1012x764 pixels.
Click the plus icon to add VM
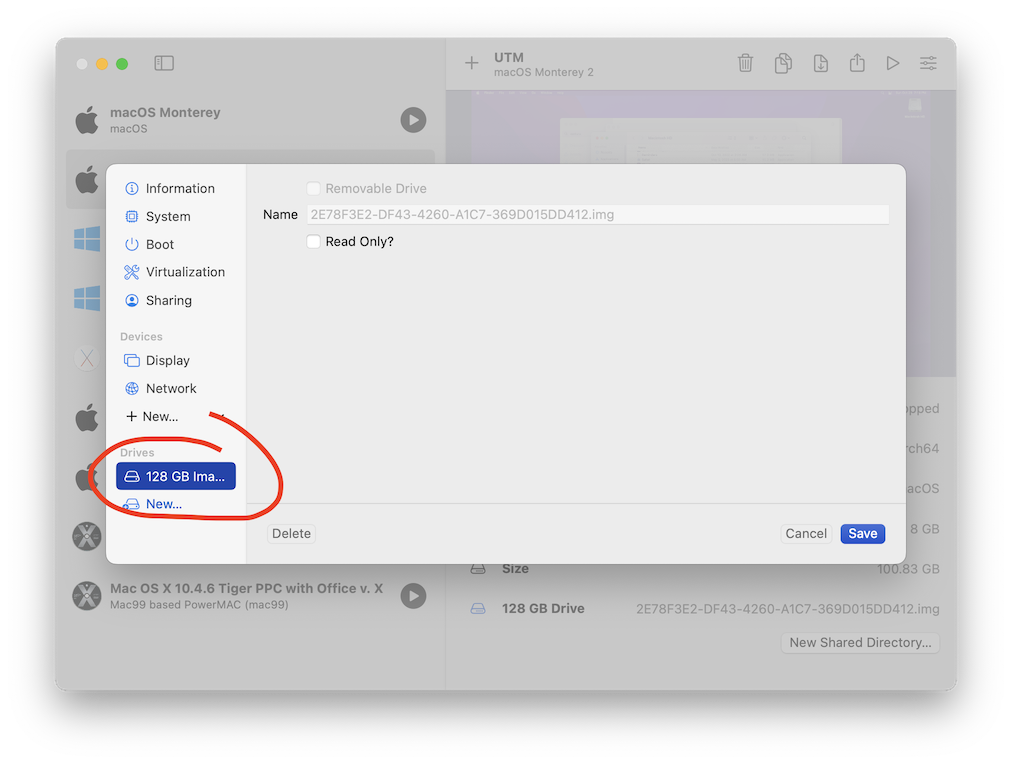[472, 63]
